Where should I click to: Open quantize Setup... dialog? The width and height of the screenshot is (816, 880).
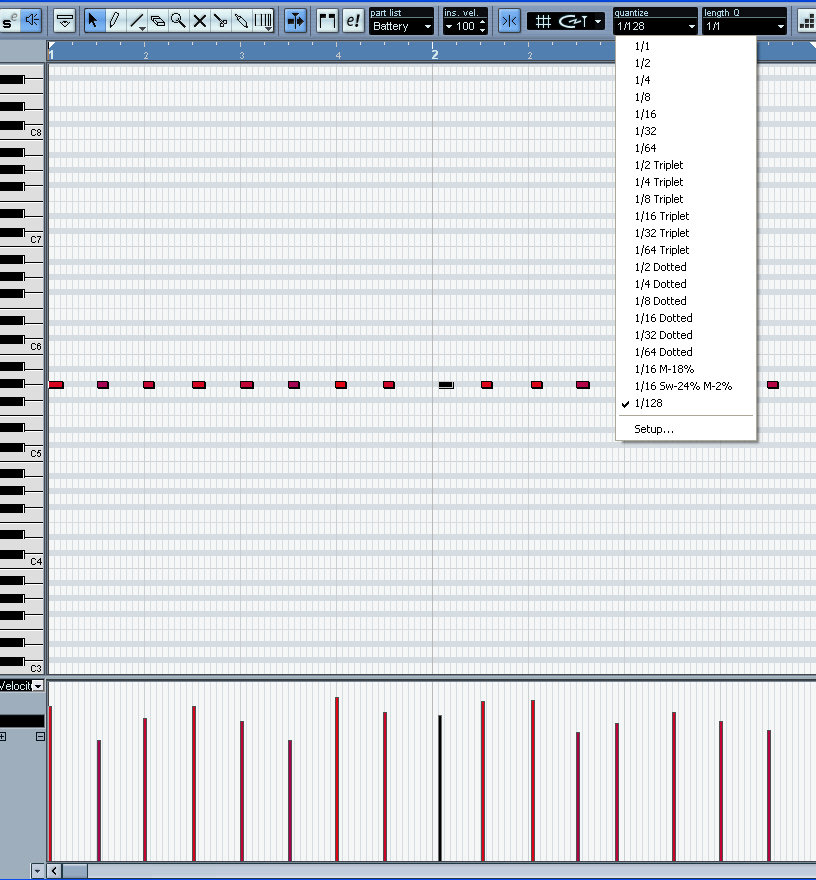coord(686,429)
